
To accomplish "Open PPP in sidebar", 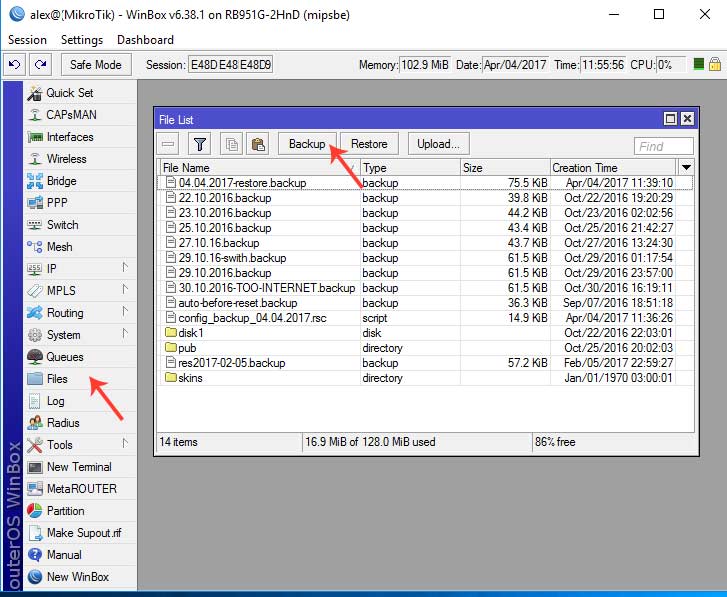I will pos(80,203).
